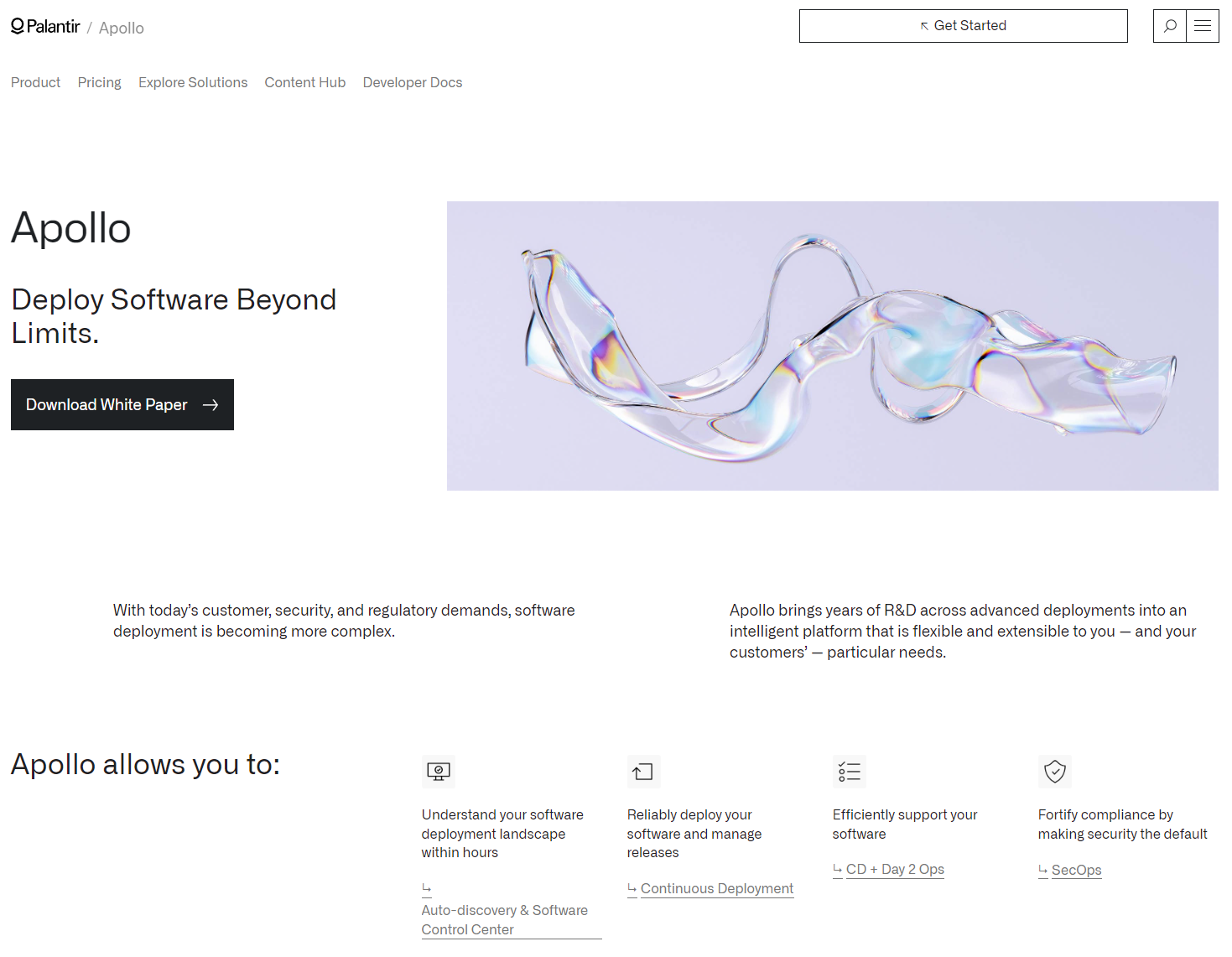Click the arrow icon in Get Started

[925, 26]
